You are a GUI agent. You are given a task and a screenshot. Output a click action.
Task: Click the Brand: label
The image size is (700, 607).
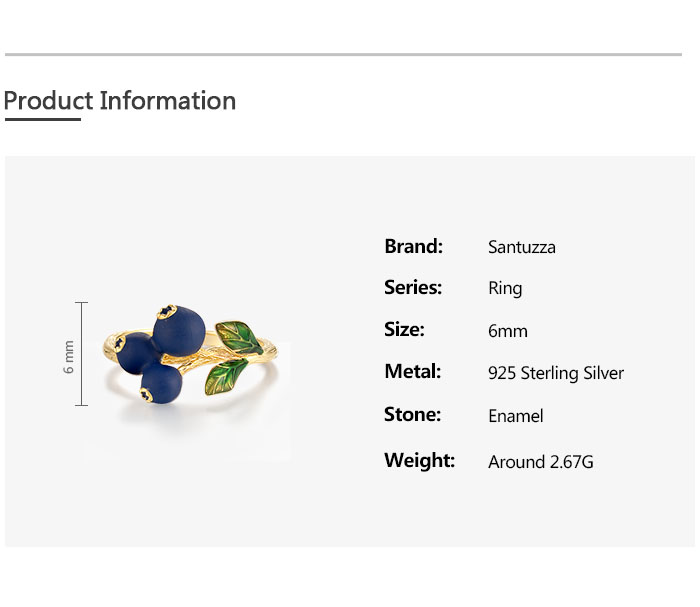pos(413,246)
